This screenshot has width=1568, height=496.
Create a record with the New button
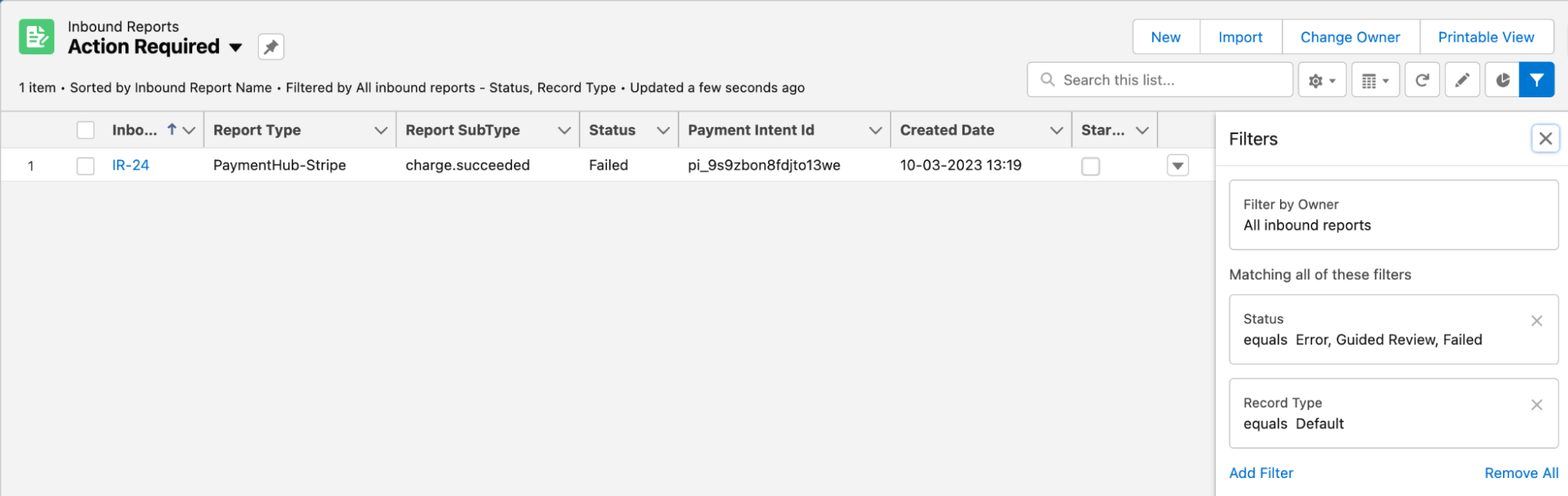[x=1165, y=36]
